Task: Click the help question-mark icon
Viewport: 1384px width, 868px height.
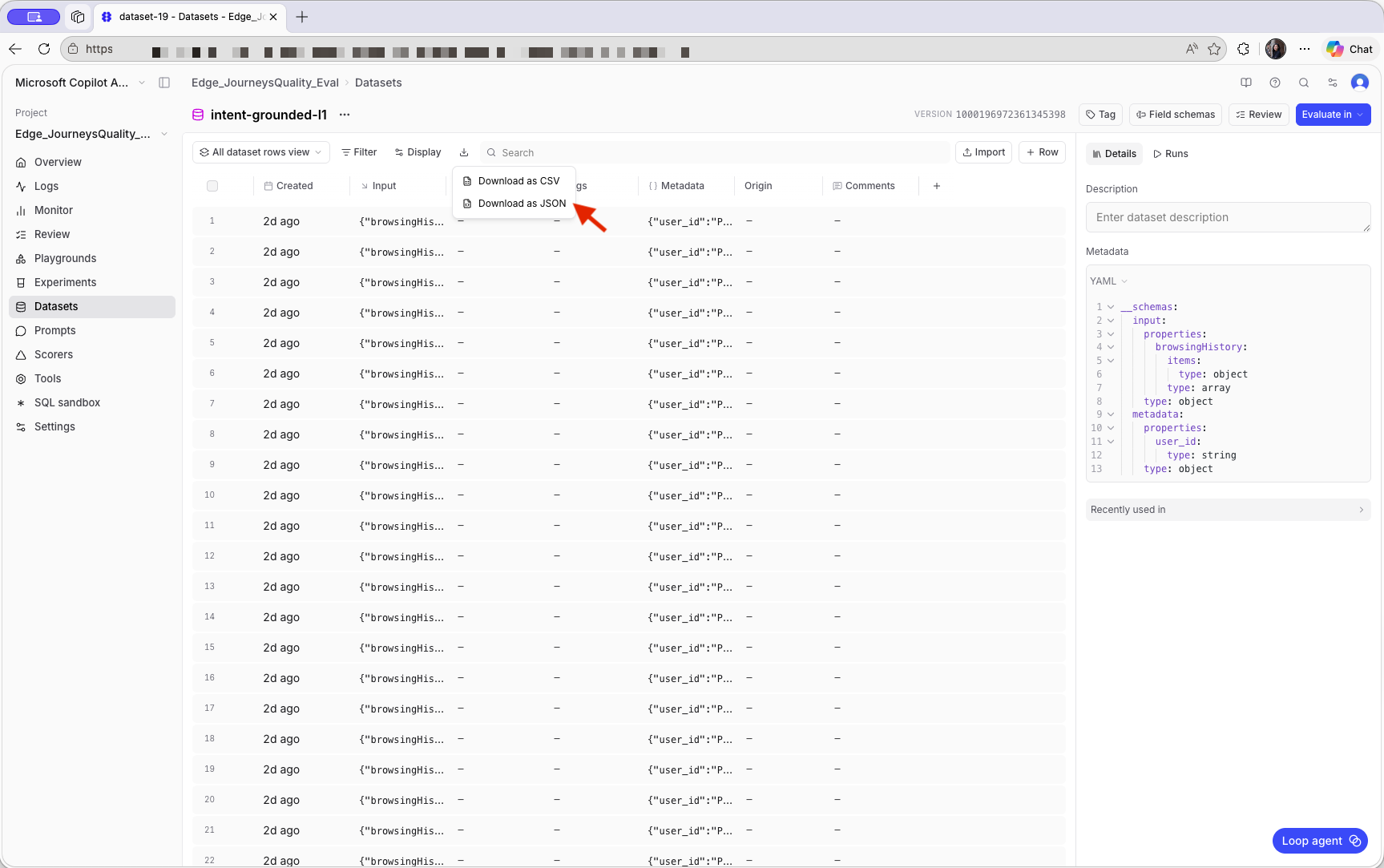Action: pyautogui.click(x=1275, y=83)
